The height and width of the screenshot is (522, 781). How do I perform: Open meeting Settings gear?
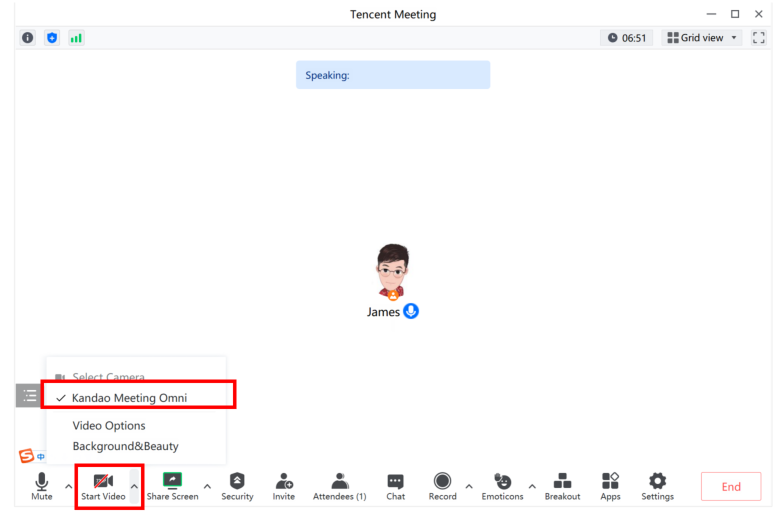click(657, 486)
